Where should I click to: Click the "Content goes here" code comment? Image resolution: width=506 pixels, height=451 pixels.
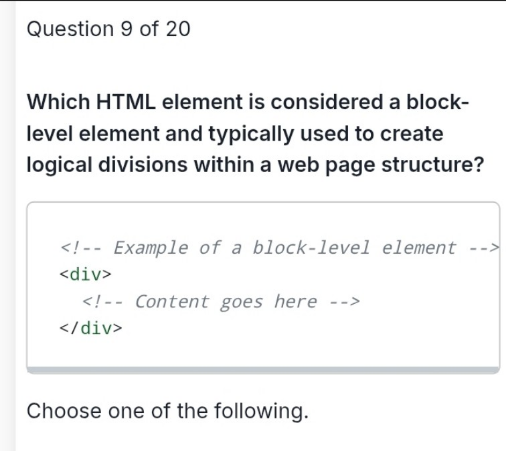point(221,302)
